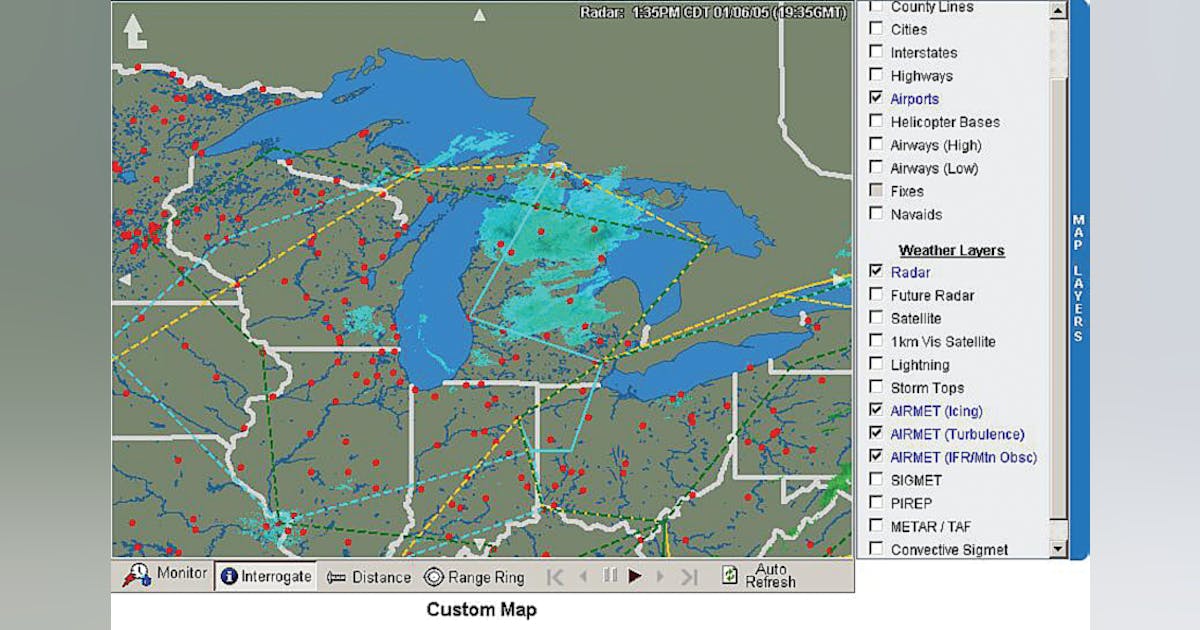Screen dimensions: 1200x630
Task: Jump to first radar frame
Action: pyautogui.click(x=556, y=576)
